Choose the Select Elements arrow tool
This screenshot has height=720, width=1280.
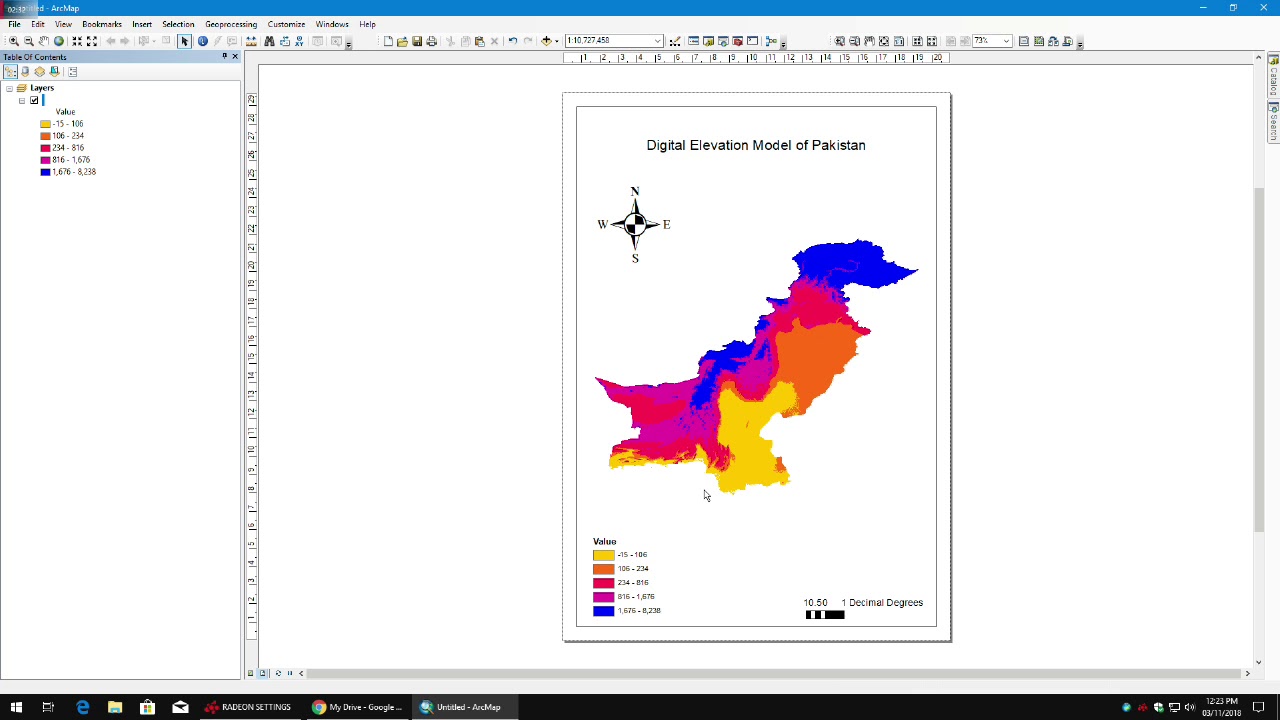tap(184, 41)
